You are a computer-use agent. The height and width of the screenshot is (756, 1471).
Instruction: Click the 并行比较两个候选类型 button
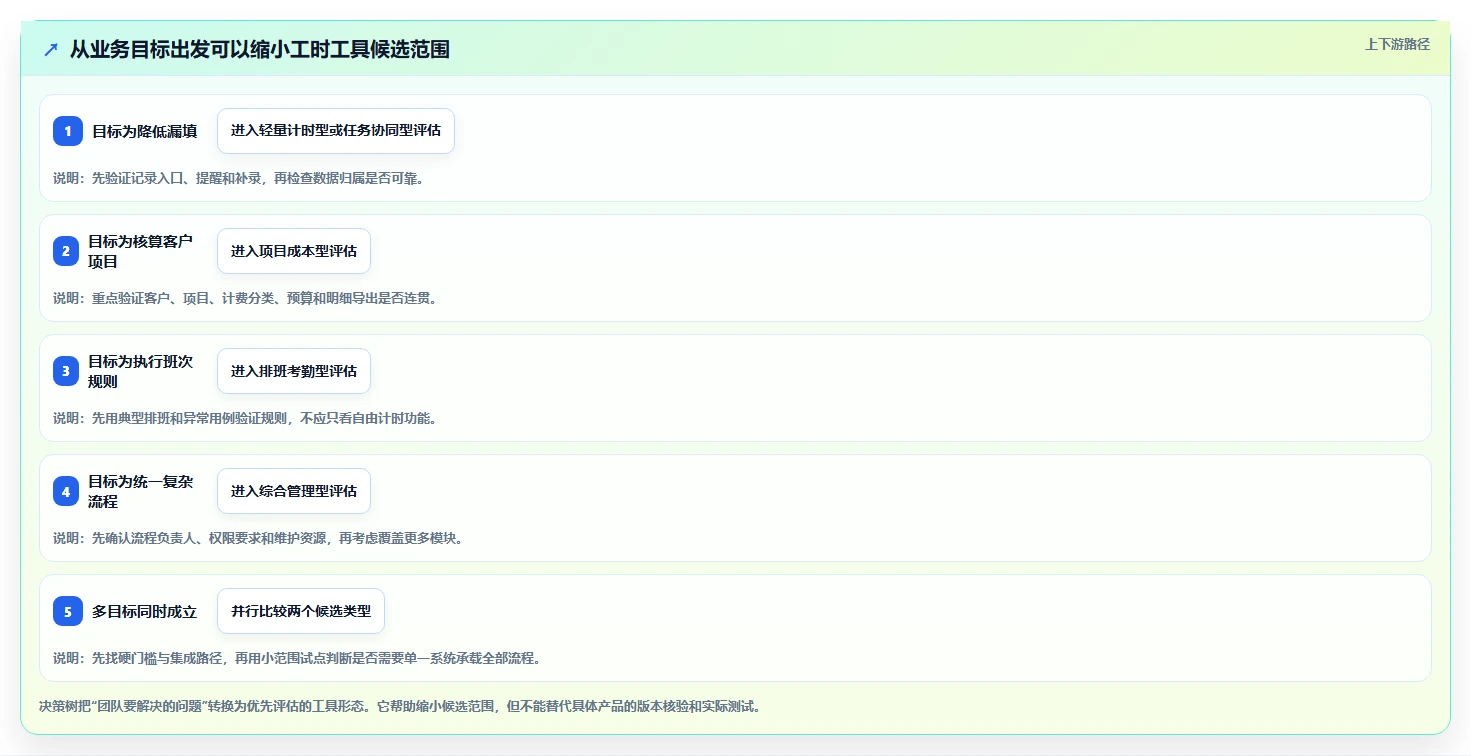click(x=301, y=611)
